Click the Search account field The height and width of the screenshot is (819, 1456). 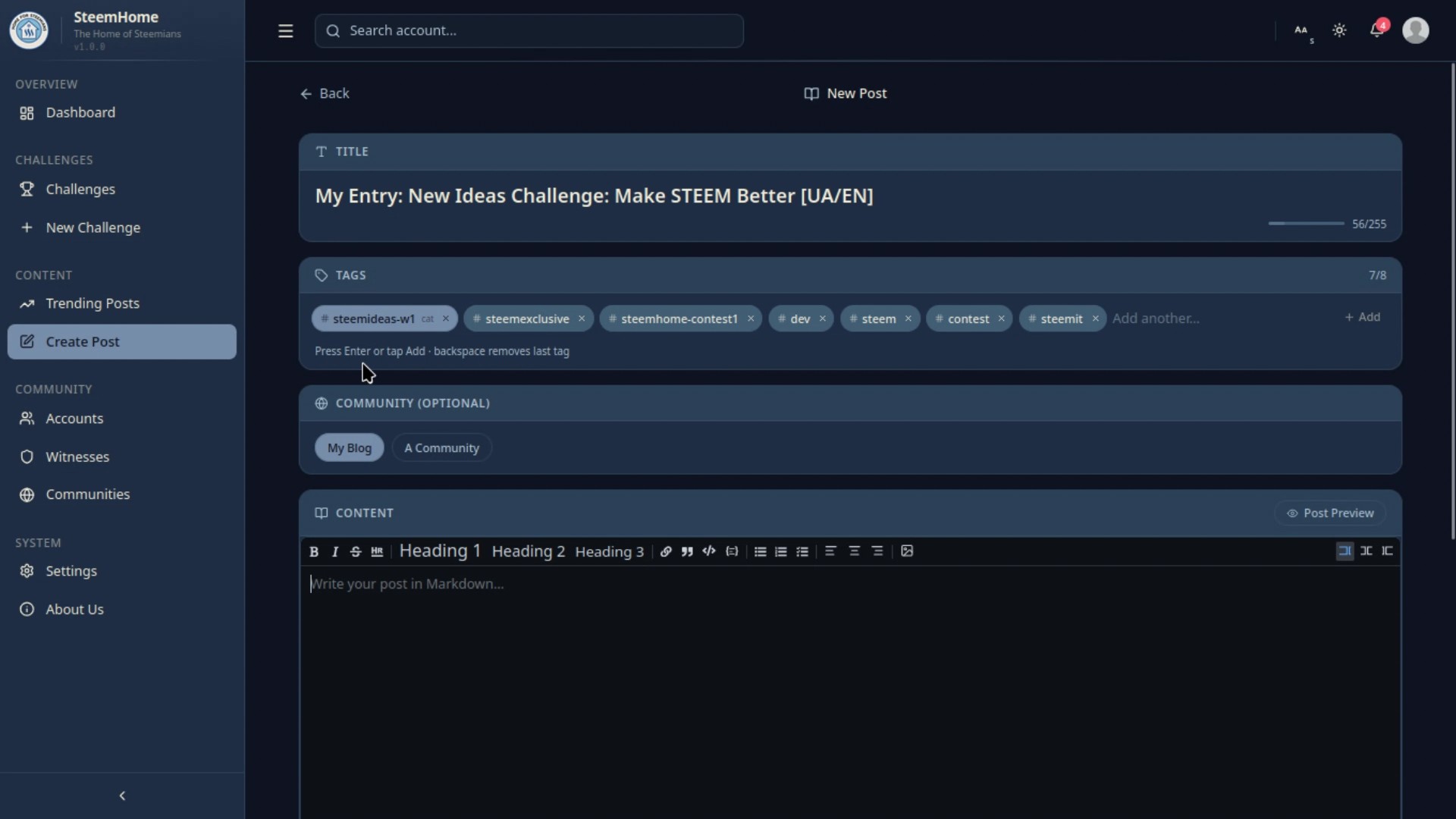click(529, 31)
